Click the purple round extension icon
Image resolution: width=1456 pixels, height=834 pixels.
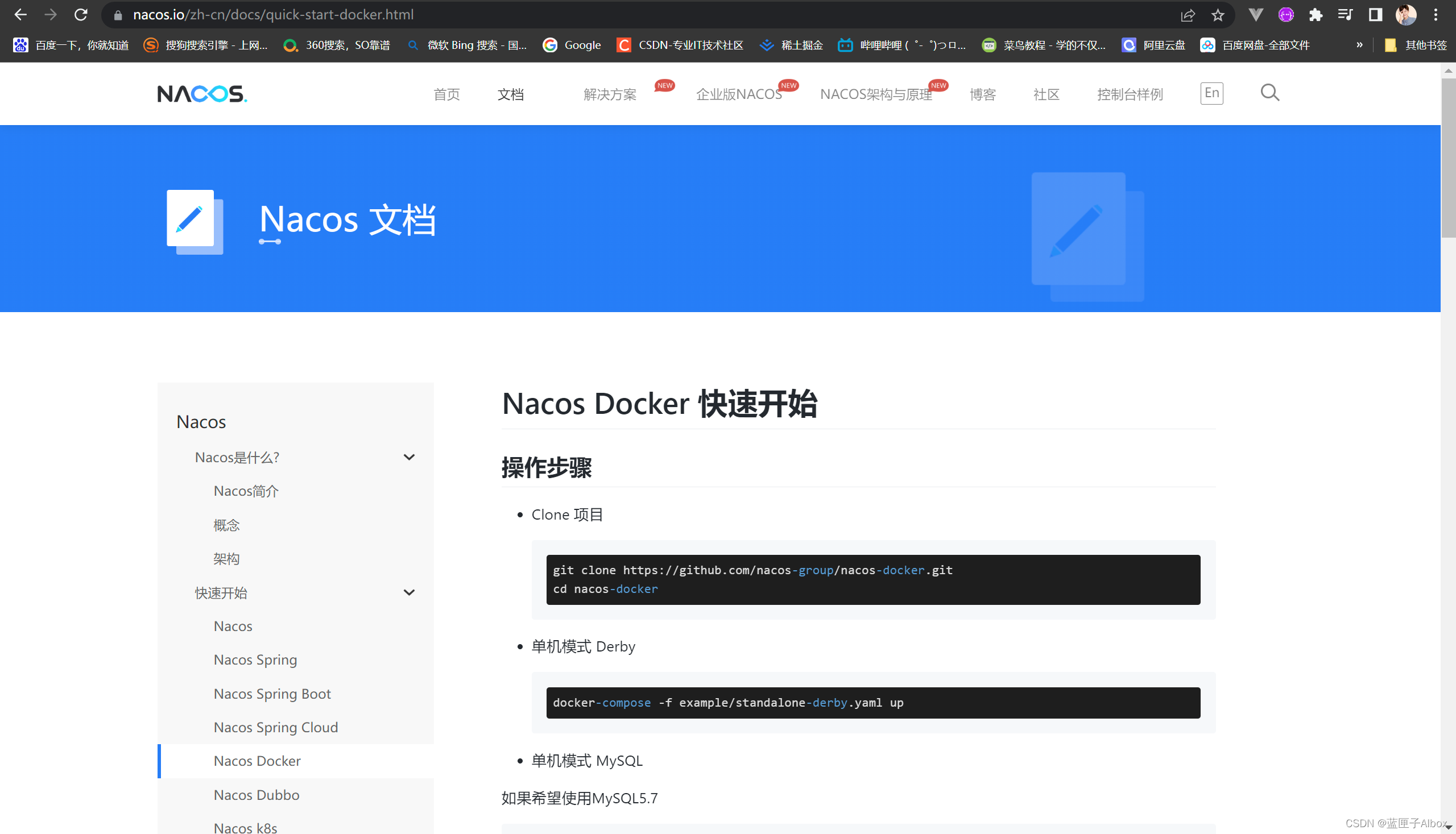[1286, 15]
